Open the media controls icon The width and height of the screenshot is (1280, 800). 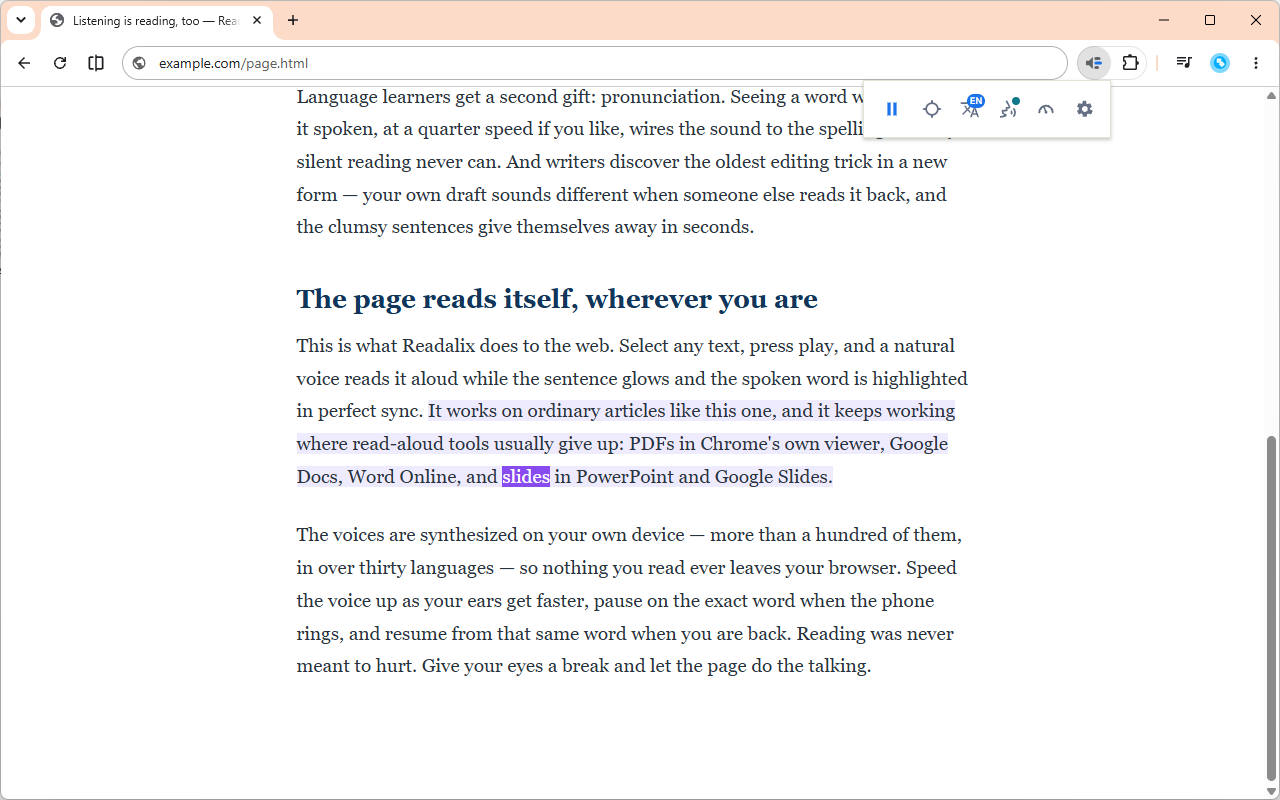coord(1184,63)
